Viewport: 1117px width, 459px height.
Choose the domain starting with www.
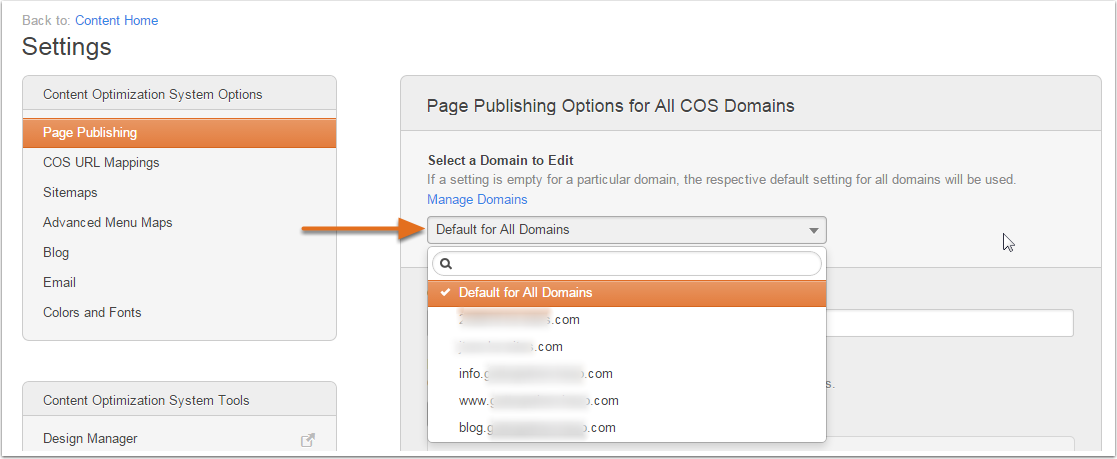(627, 401)
